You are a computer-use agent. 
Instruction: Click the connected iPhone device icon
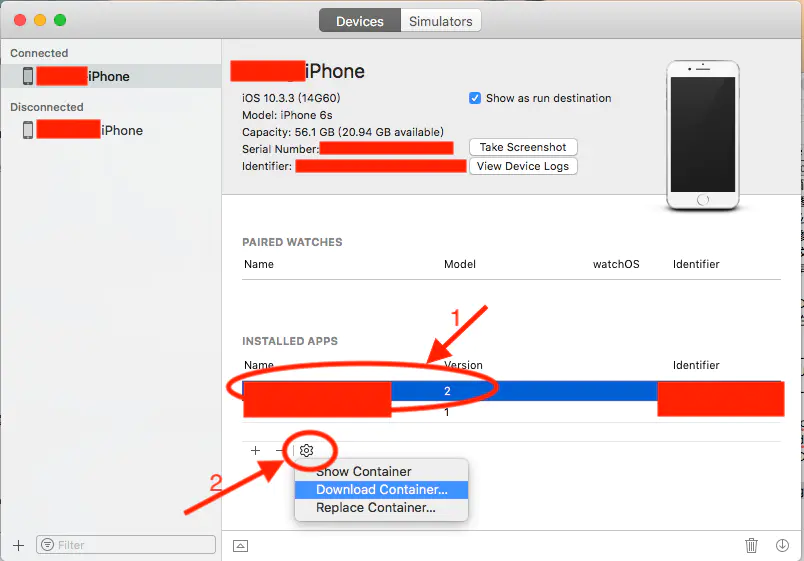click(x=28, y=76)
